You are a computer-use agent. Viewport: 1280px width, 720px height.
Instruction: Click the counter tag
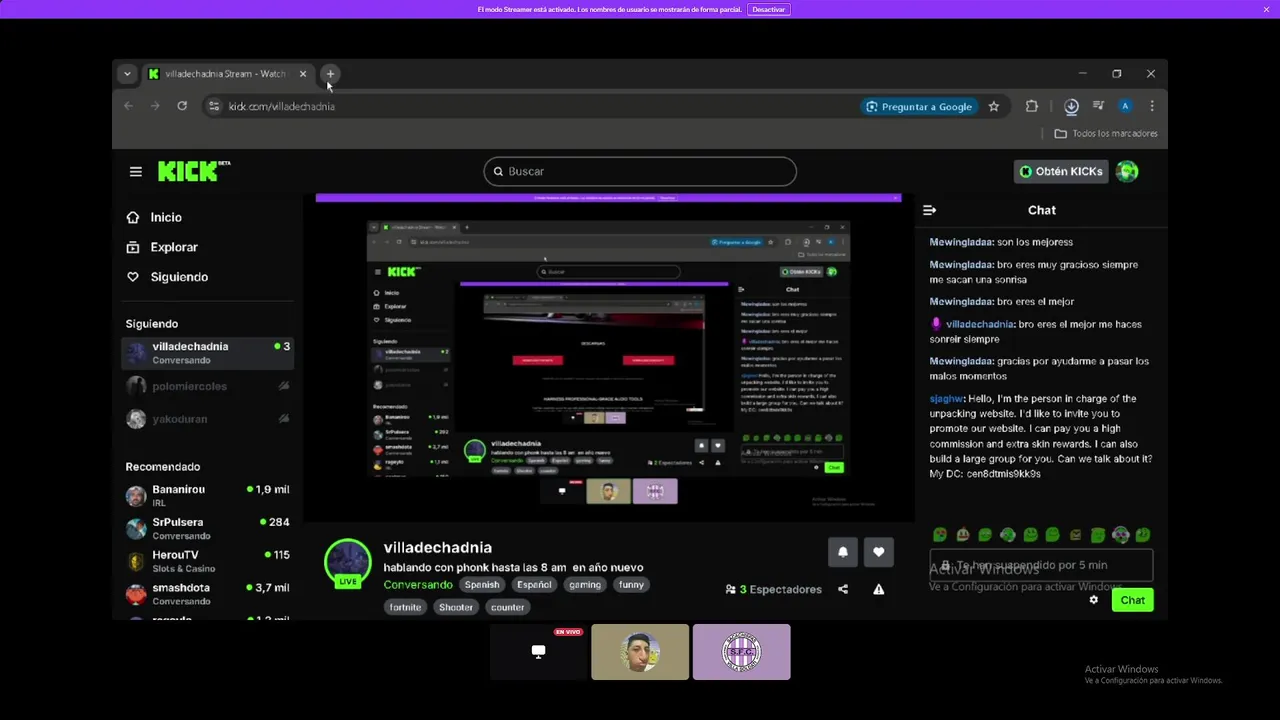click(x=507, y=607)
